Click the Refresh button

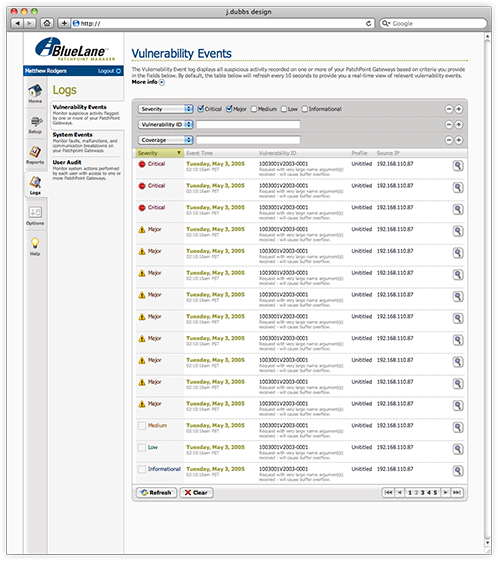(x=156, y=493)
